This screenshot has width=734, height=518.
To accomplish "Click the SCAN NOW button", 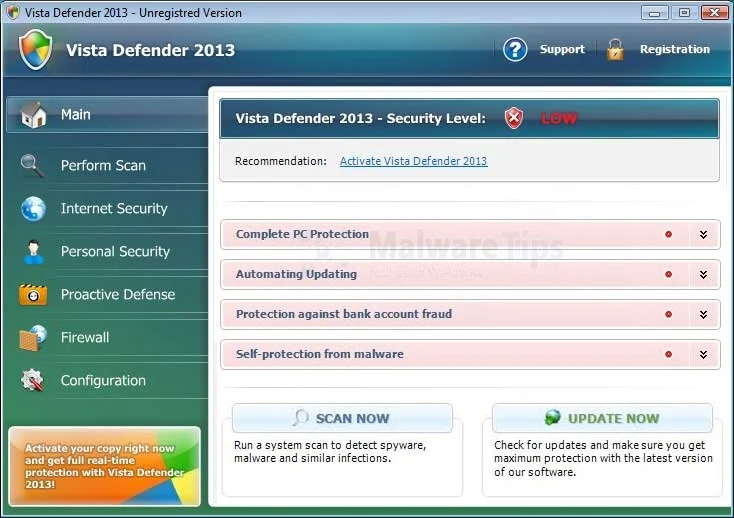I will [342, 418].
